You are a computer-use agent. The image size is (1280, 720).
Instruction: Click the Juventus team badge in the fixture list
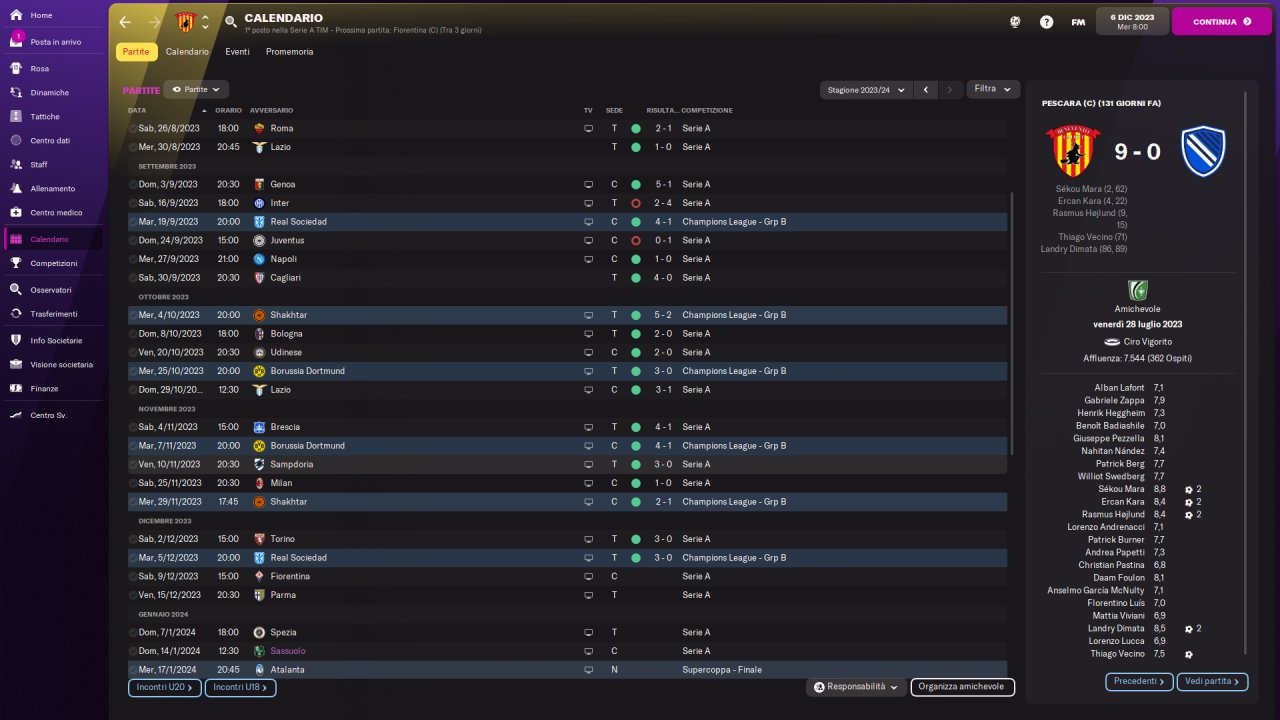click(x=259, y=241)
